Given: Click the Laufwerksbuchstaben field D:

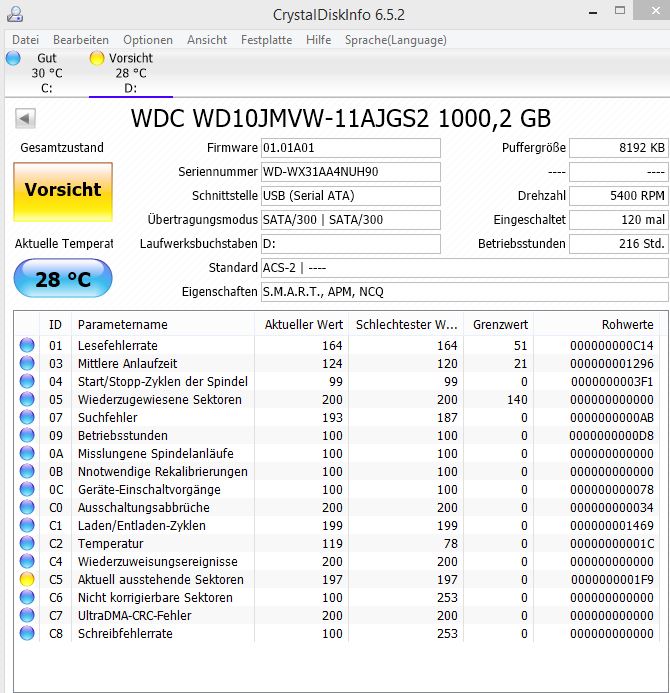Looking at the screenshot, I should point(350,244).
